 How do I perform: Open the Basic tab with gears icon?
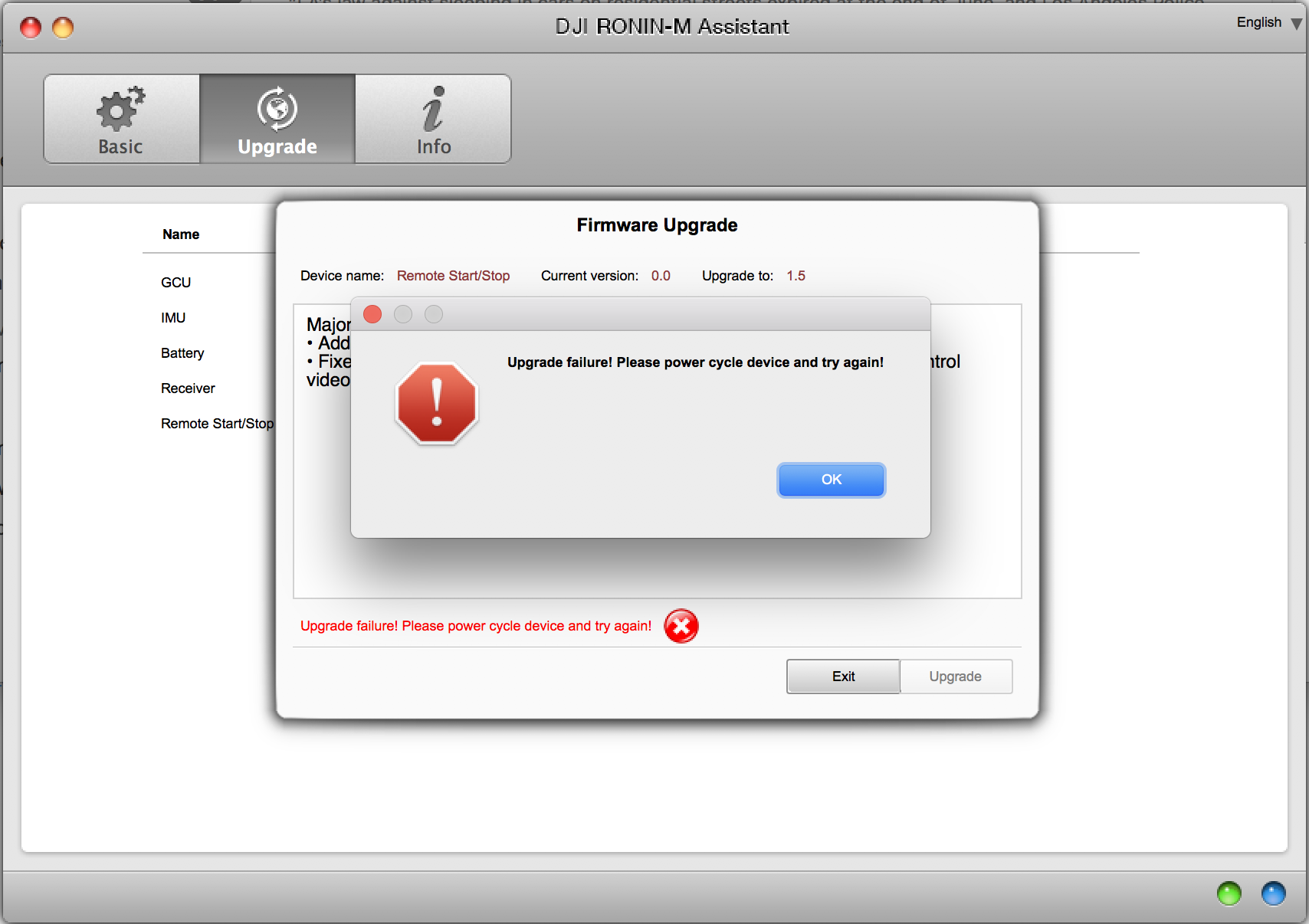(121, 119)
